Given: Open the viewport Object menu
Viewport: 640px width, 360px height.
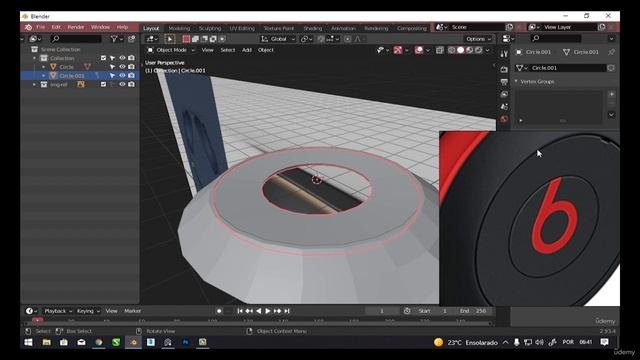Looking at the screenshot, I should click(x=266, y=50).
